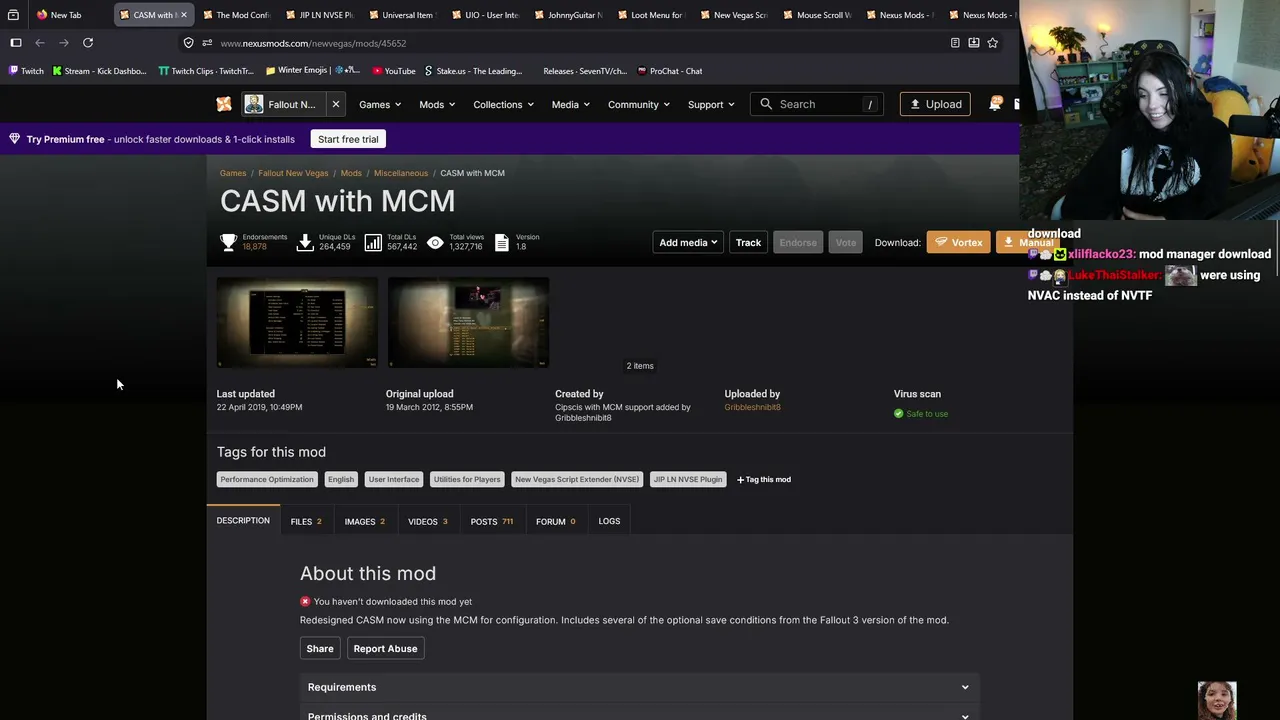Screen dimensions: 1280x720
Task: Click the Miscellaneous breadcrumb link
Action: (401, 173)
